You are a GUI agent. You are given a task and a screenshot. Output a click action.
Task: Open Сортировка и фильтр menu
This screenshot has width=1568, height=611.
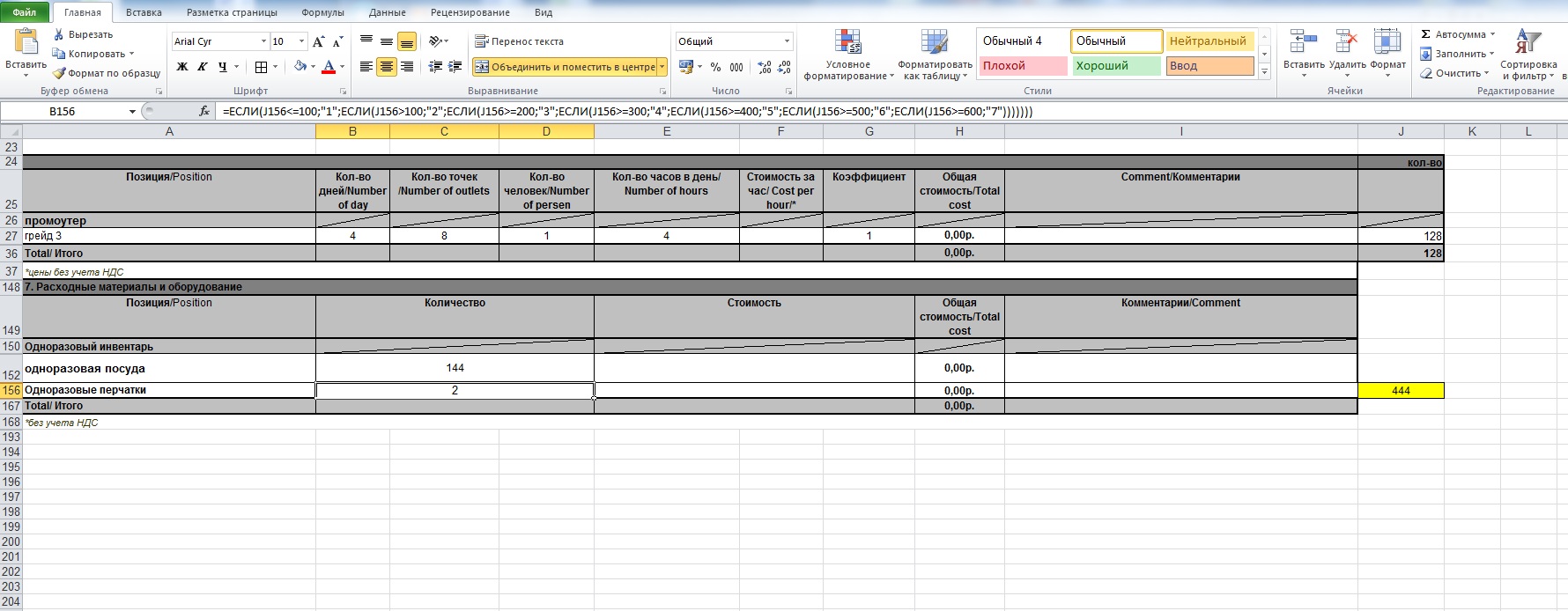[1528, 55]
